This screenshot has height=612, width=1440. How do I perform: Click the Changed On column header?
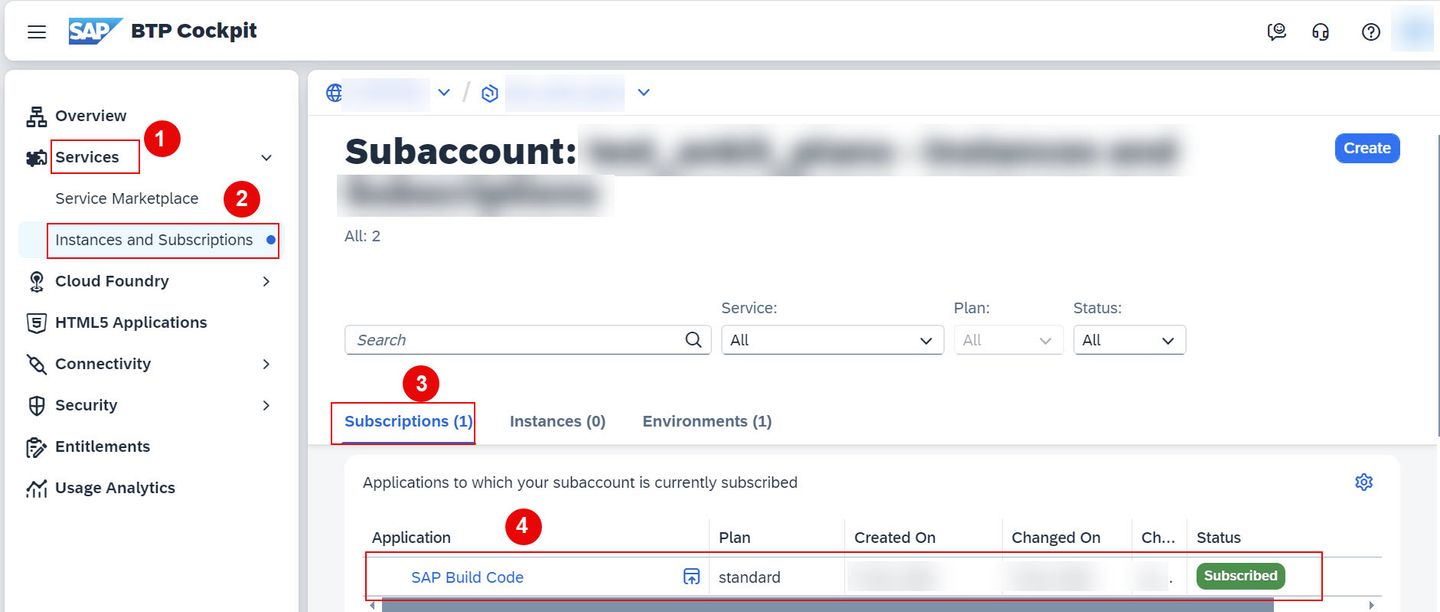point(1056,538)
